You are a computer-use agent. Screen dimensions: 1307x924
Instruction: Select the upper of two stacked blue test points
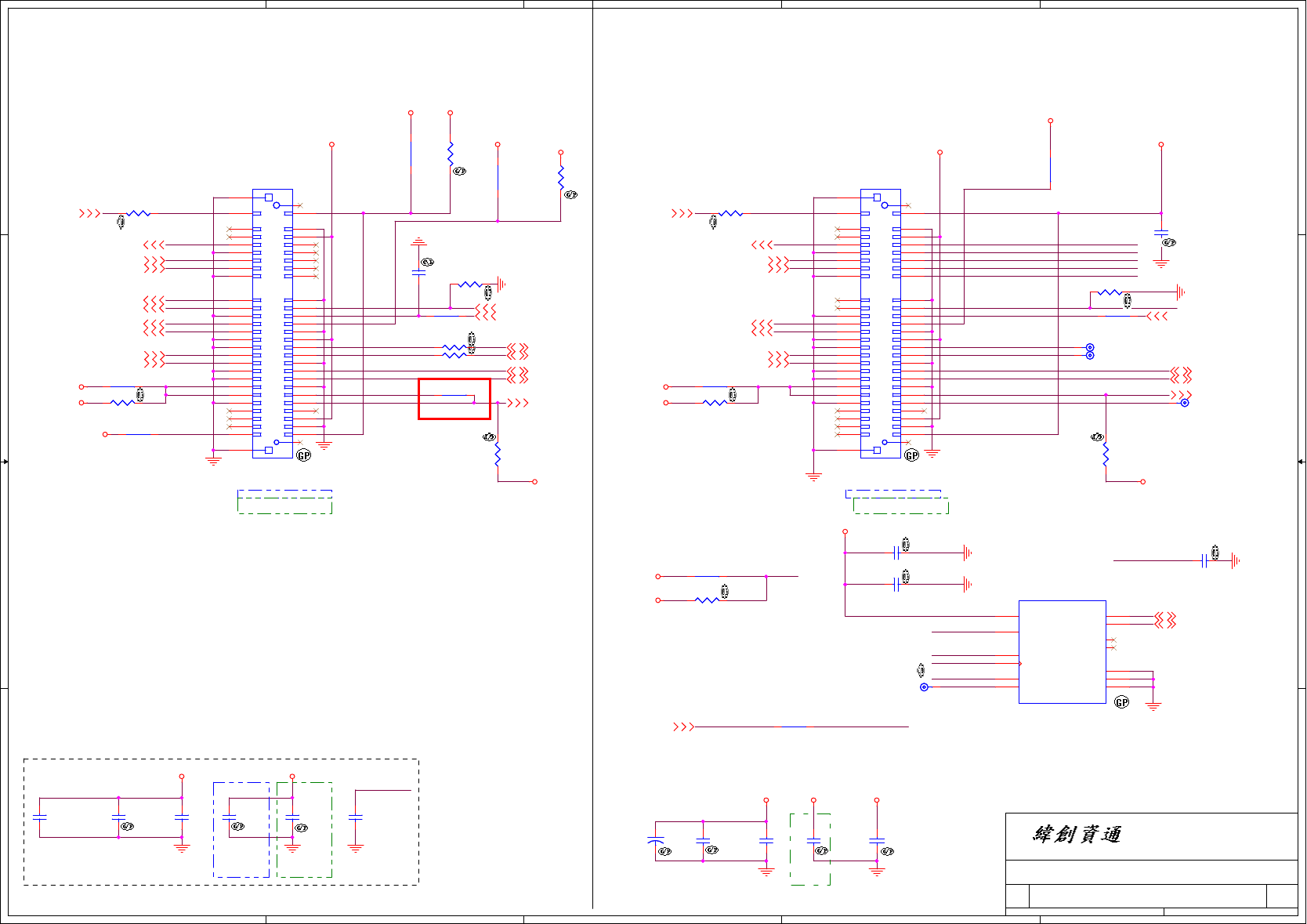(1090, 347)
